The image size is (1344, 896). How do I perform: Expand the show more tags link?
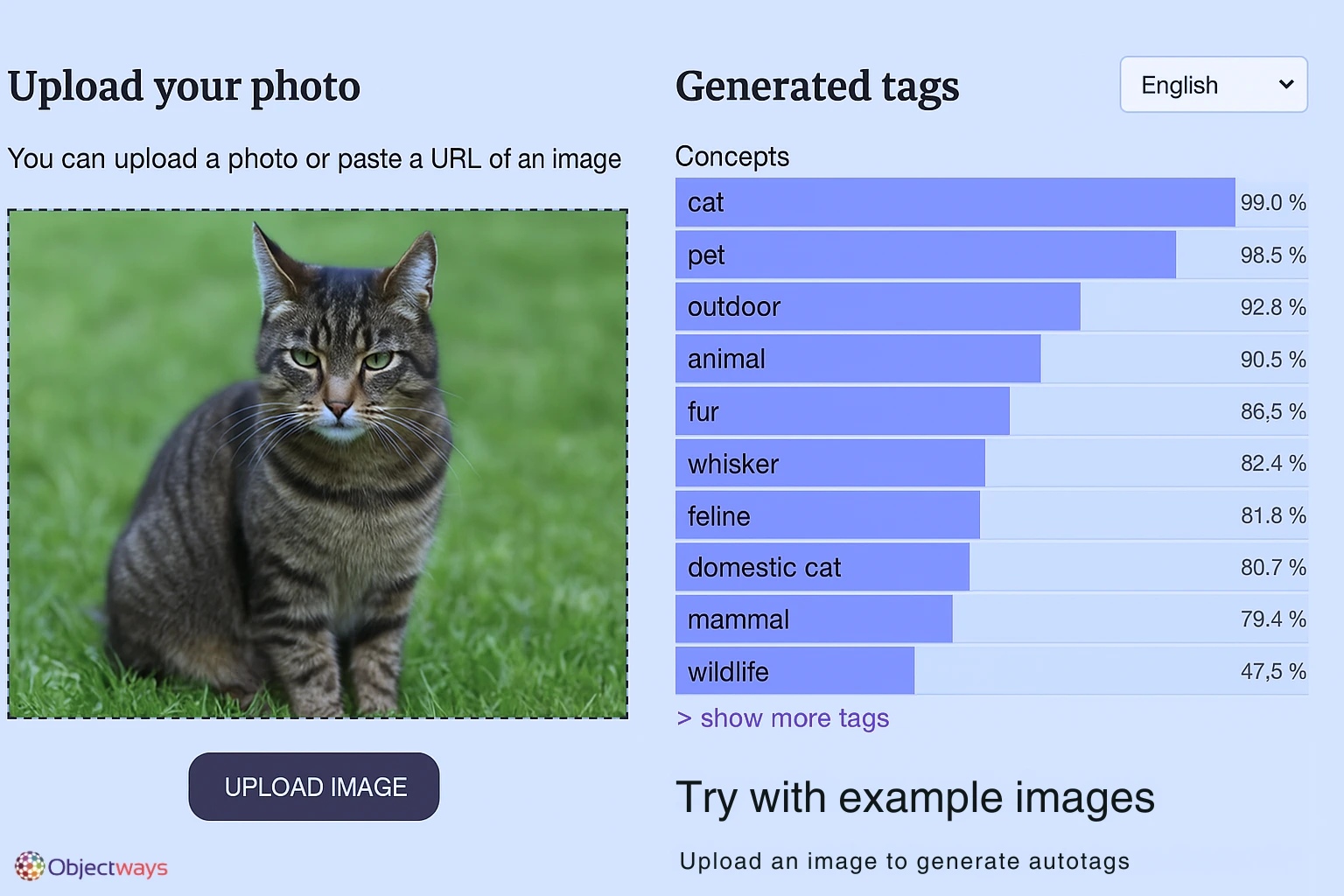click(x=783, y=718)
